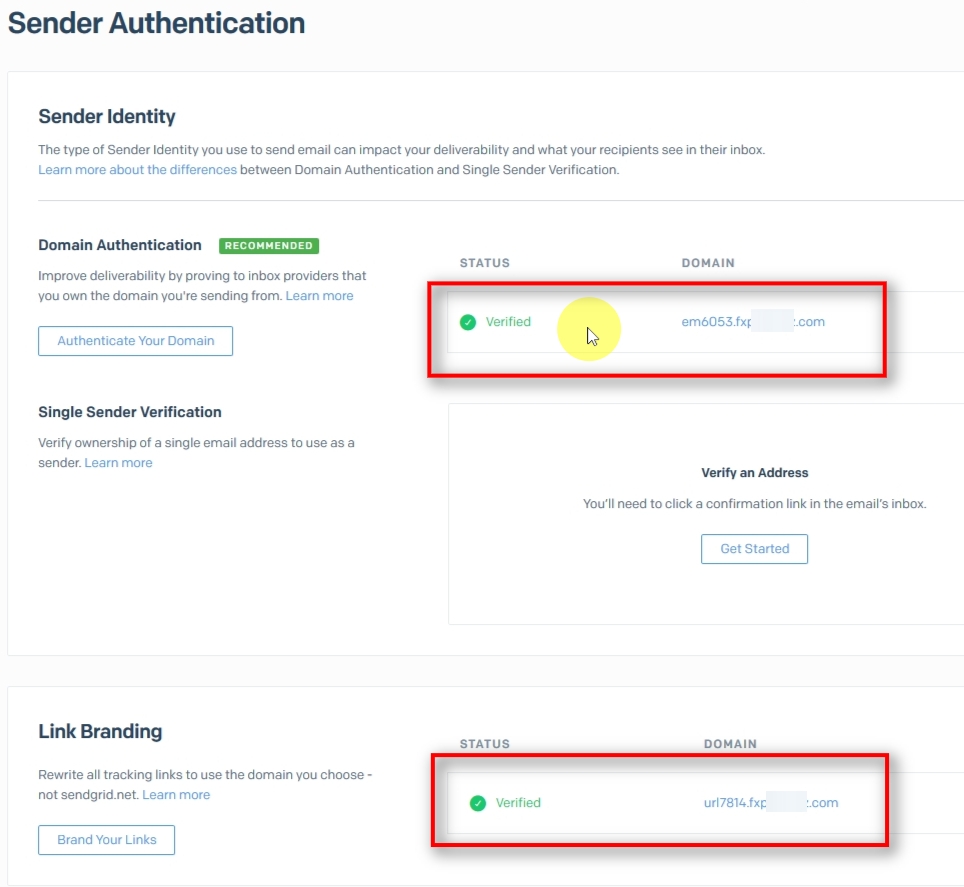Click the Brand Your Links button
The image size is (964, 887).
[106, 839]
